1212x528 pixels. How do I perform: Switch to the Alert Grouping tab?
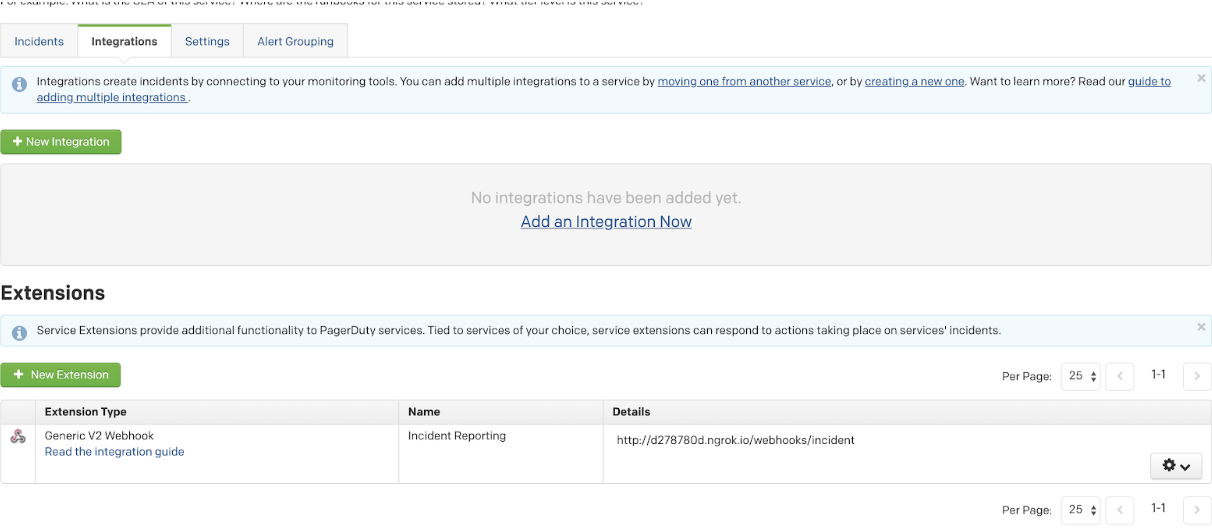[x=296, y=41]
